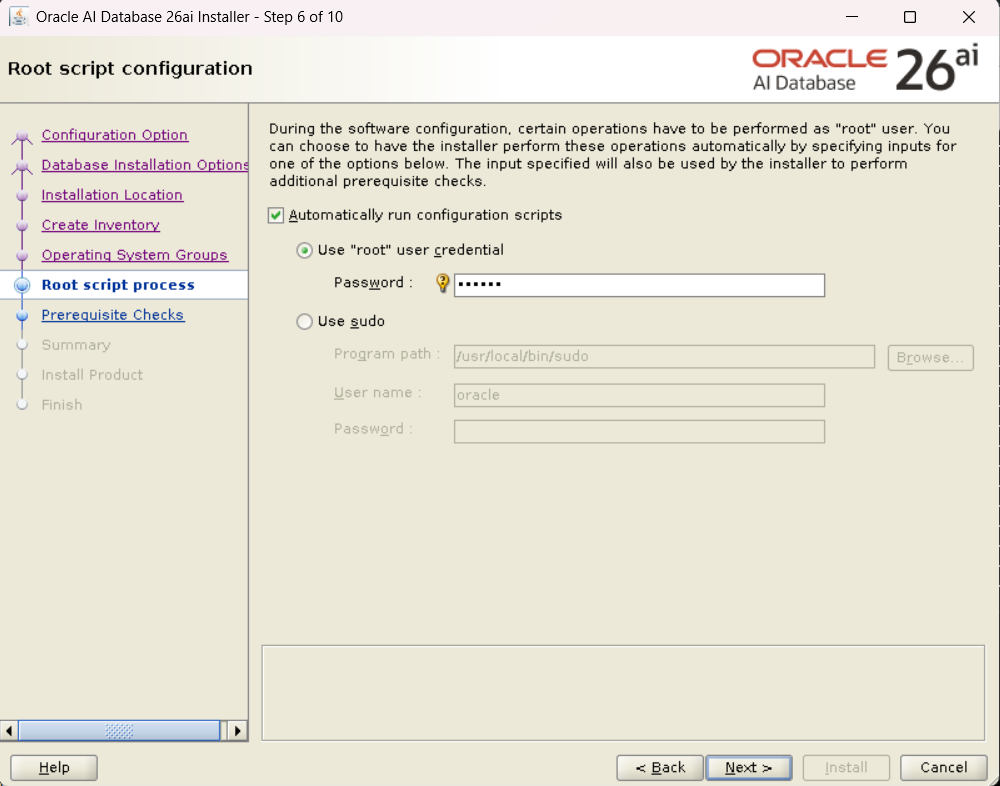Click the Oracle 26ai logo
1000x786 pixels.
pyautogui.click(x=864, y=69)
